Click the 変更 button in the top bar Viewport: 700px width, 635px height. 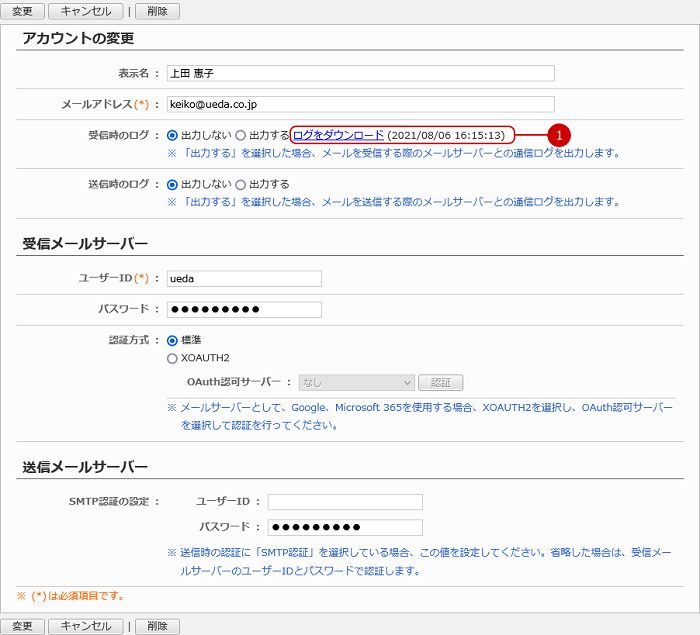click(22, 12)
